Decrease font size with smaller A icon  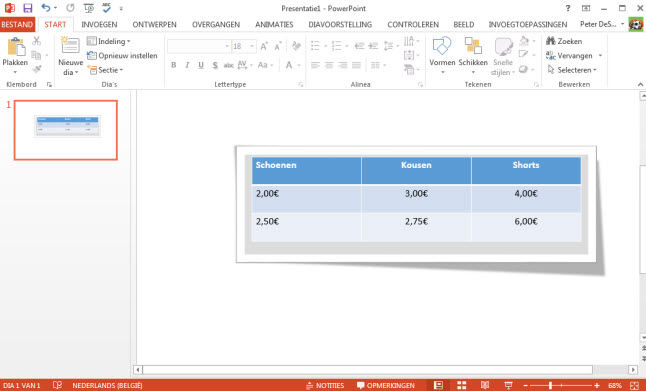pos(278,46)
